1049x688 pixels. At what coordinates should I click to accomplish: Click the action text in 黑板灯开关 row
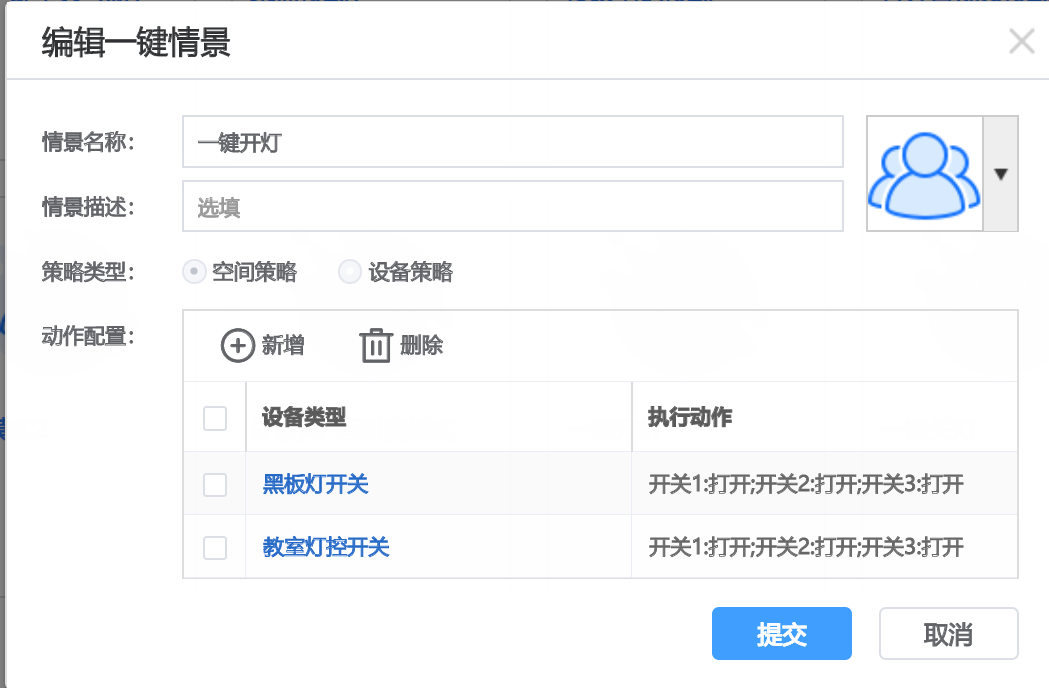[x=806, y=485]
